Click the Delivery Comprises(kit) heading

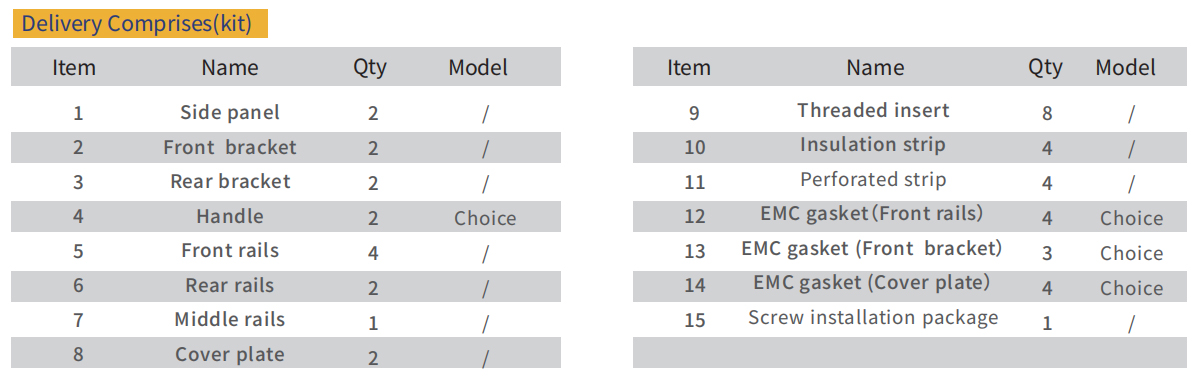click(x=140, y=23)
